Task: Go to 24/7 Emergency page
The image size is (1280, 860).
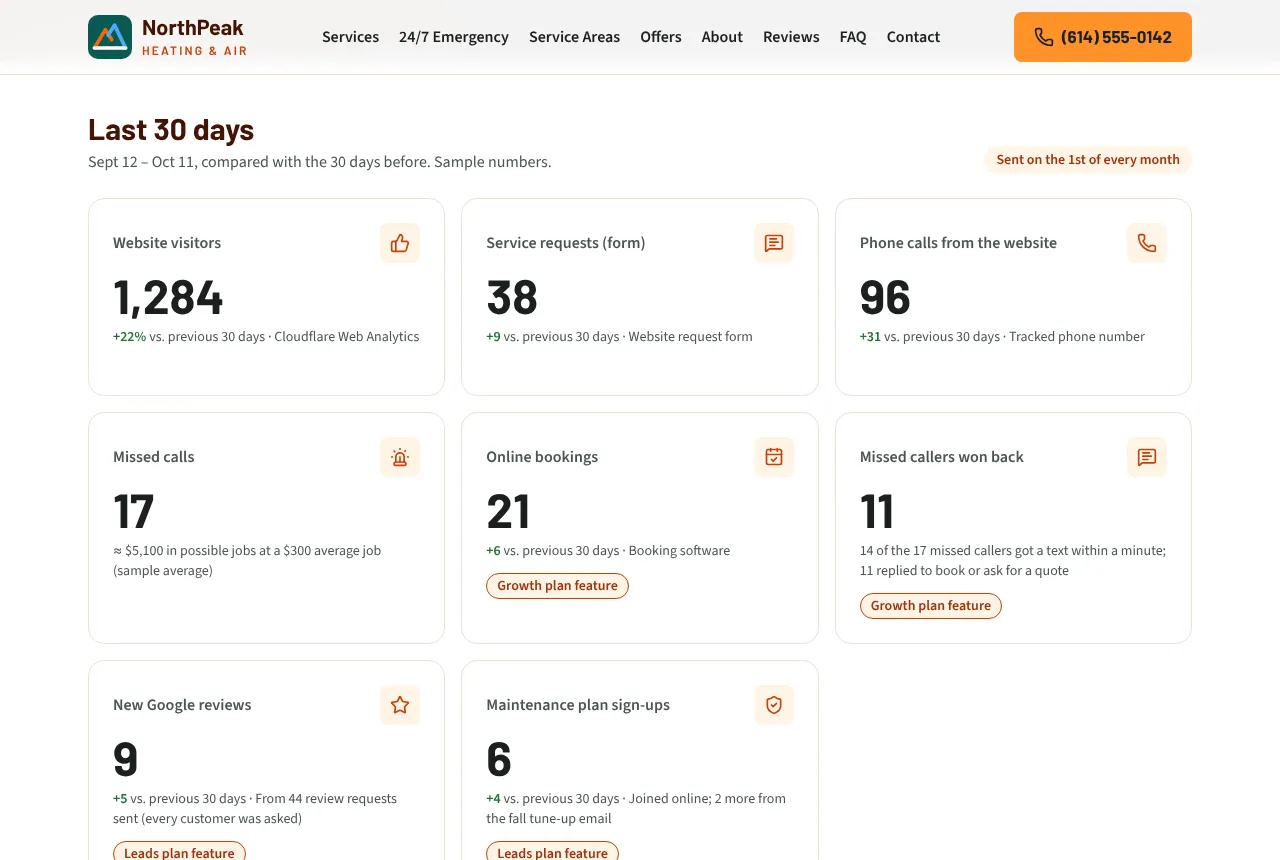Action: 454,37
